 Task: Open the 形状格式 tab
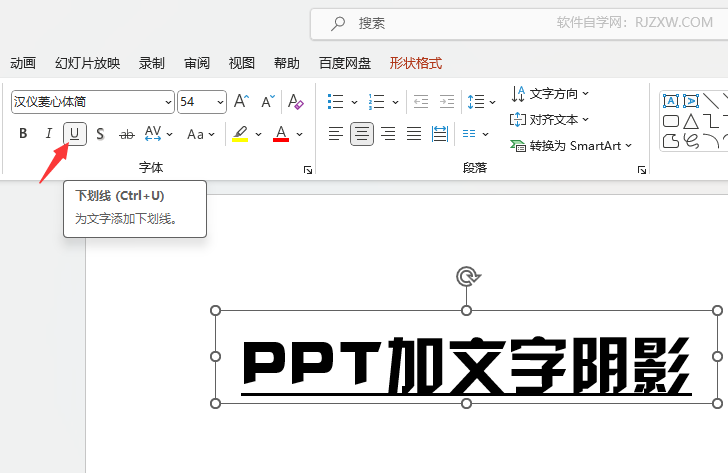tap(416, 63)
